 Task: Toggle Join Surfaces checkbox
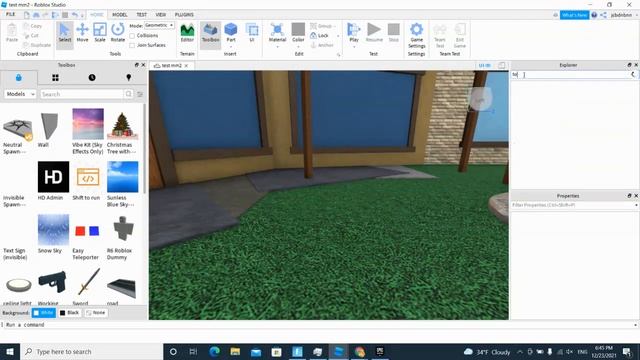click(132, 45)
